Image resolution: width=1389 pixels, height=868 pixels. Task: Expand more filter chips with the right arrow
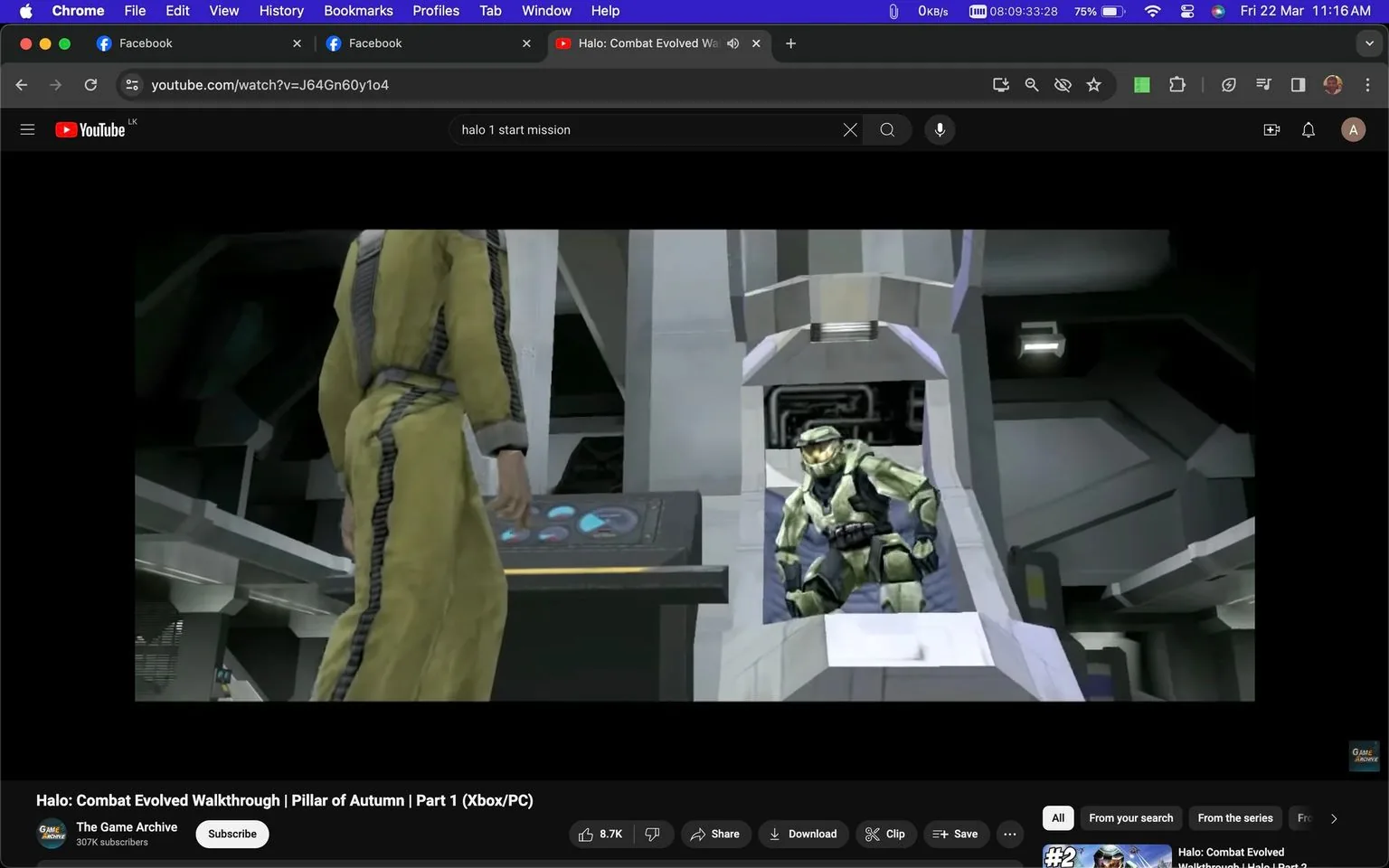(1333, 817)
